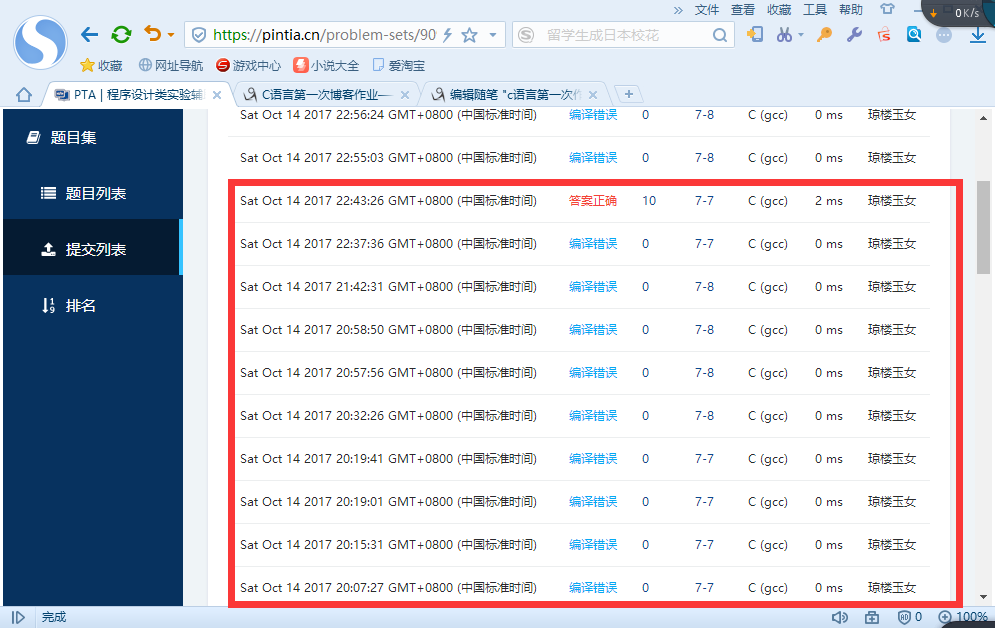Close the 编辑随笔 tab
Viewport: 995px width, 628px height.
[593, 95]
